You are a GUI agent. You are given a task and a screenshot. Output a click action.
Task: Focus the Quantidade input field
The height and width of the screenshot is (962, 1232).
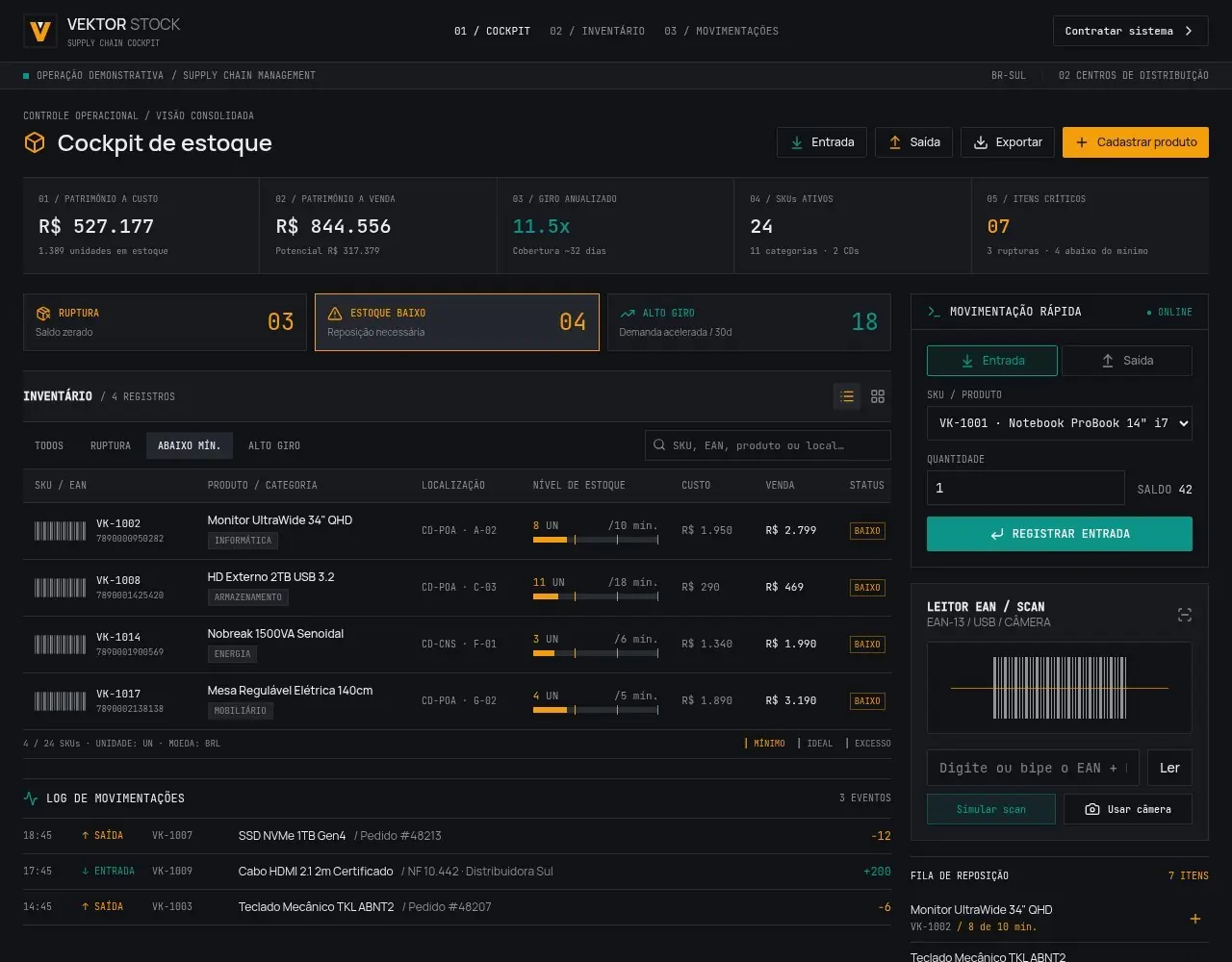click(x=1026, y=488)
